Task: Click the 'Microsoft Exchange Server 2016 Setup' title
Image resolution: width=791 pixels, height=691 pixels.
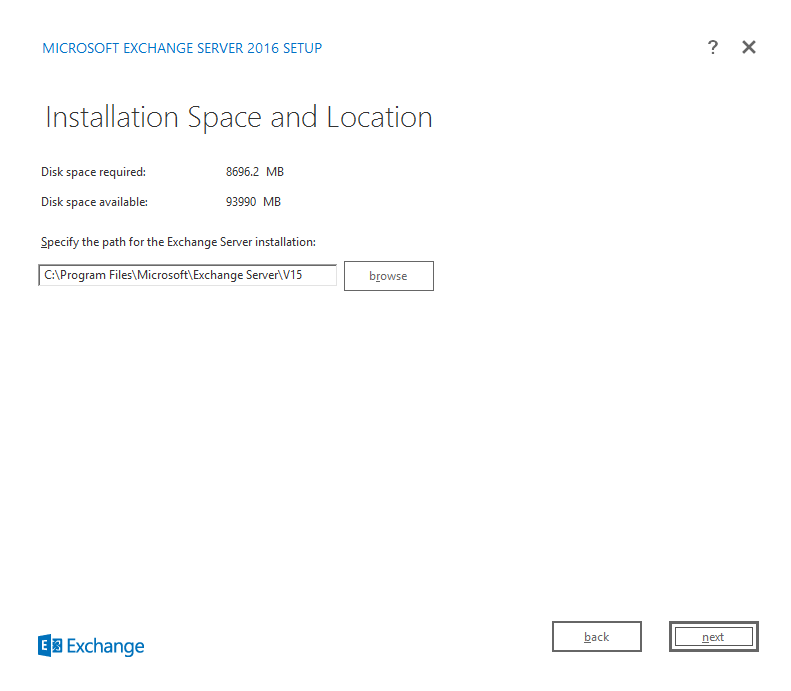Action: 182,48
